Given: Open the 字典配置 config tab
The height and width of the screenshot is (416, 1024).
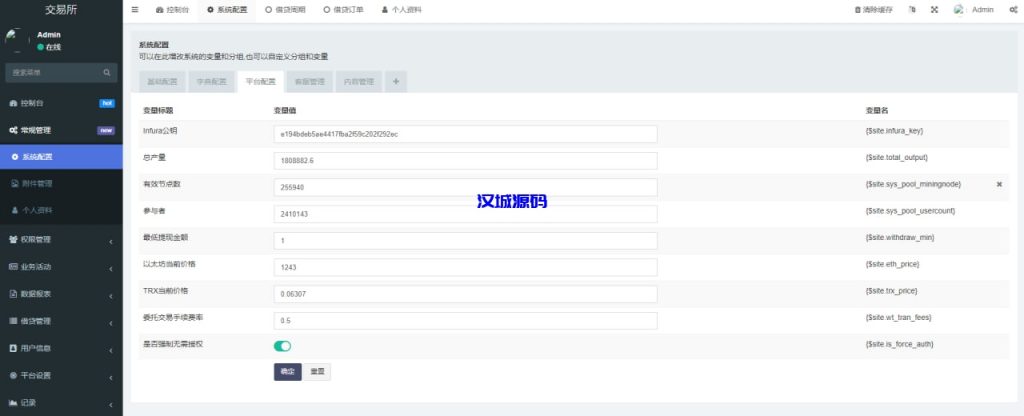Looking at the screenshot, I should coord(212,82).
